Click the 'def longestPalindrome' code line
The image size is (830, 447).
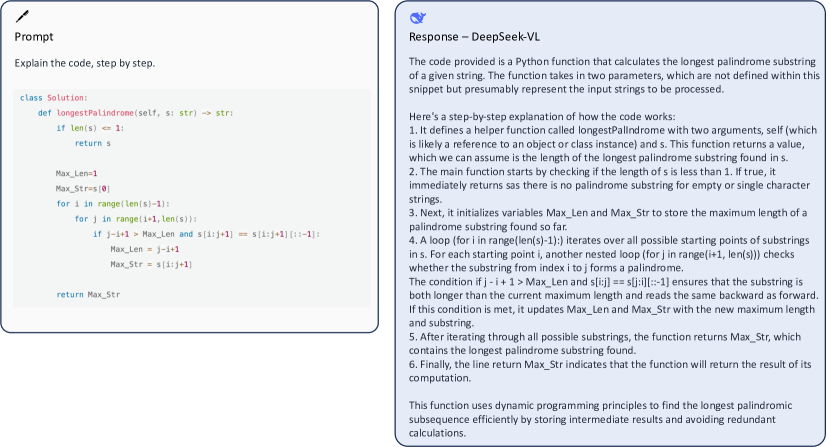[x=136, y=113]
